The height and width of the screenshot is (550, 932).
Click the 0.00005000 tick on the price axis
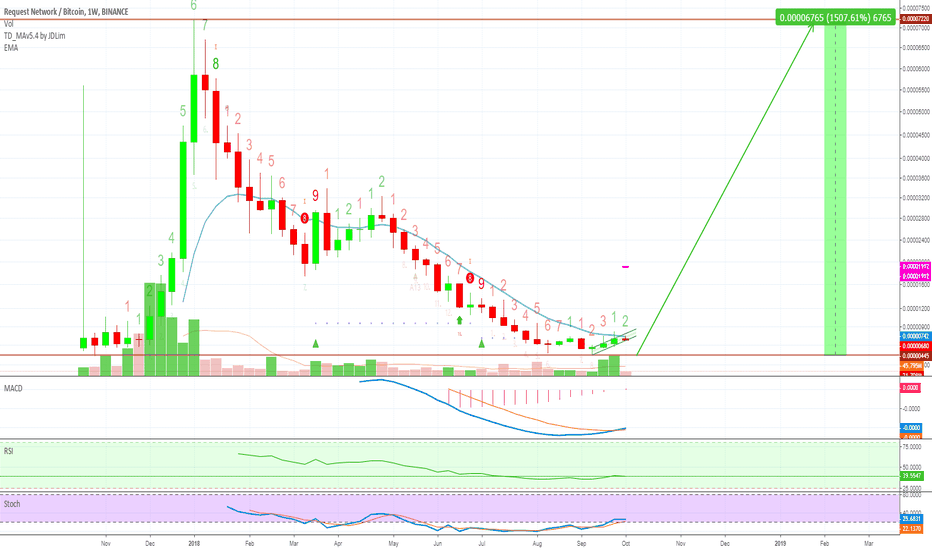click(916, 112)
